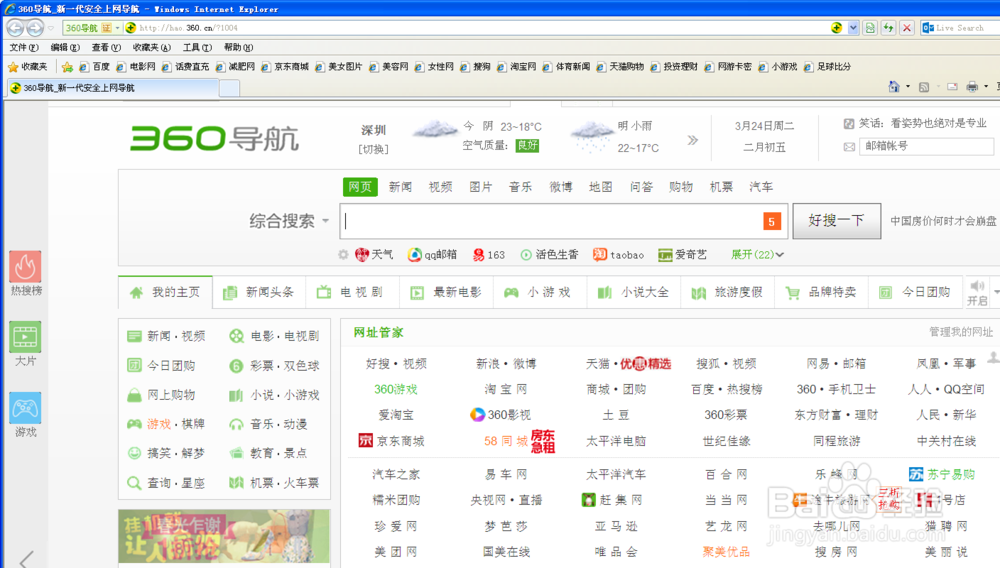Click the 京东商城 red logo icon
The image size is (1000, 568).
[x=365, y=441]
